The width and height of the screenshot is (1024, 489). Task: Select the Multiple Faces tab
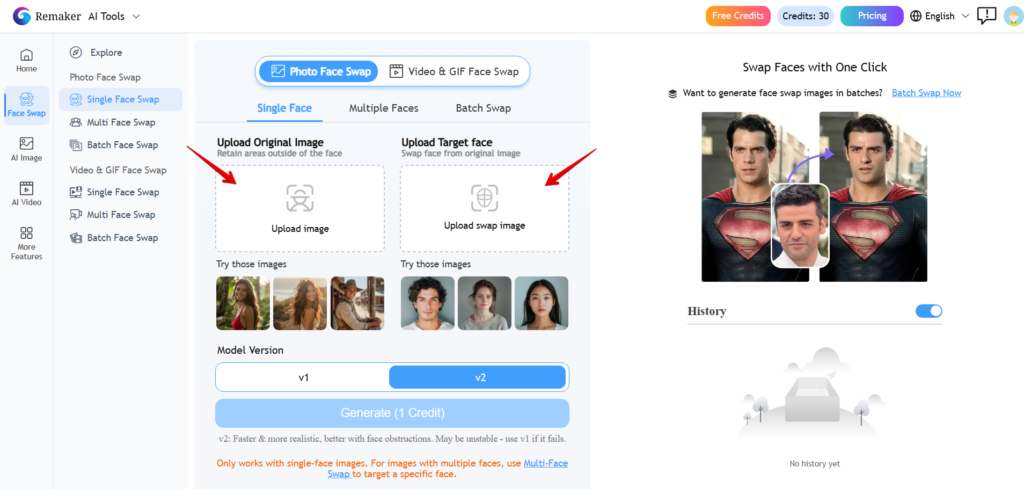pos(383,108)
